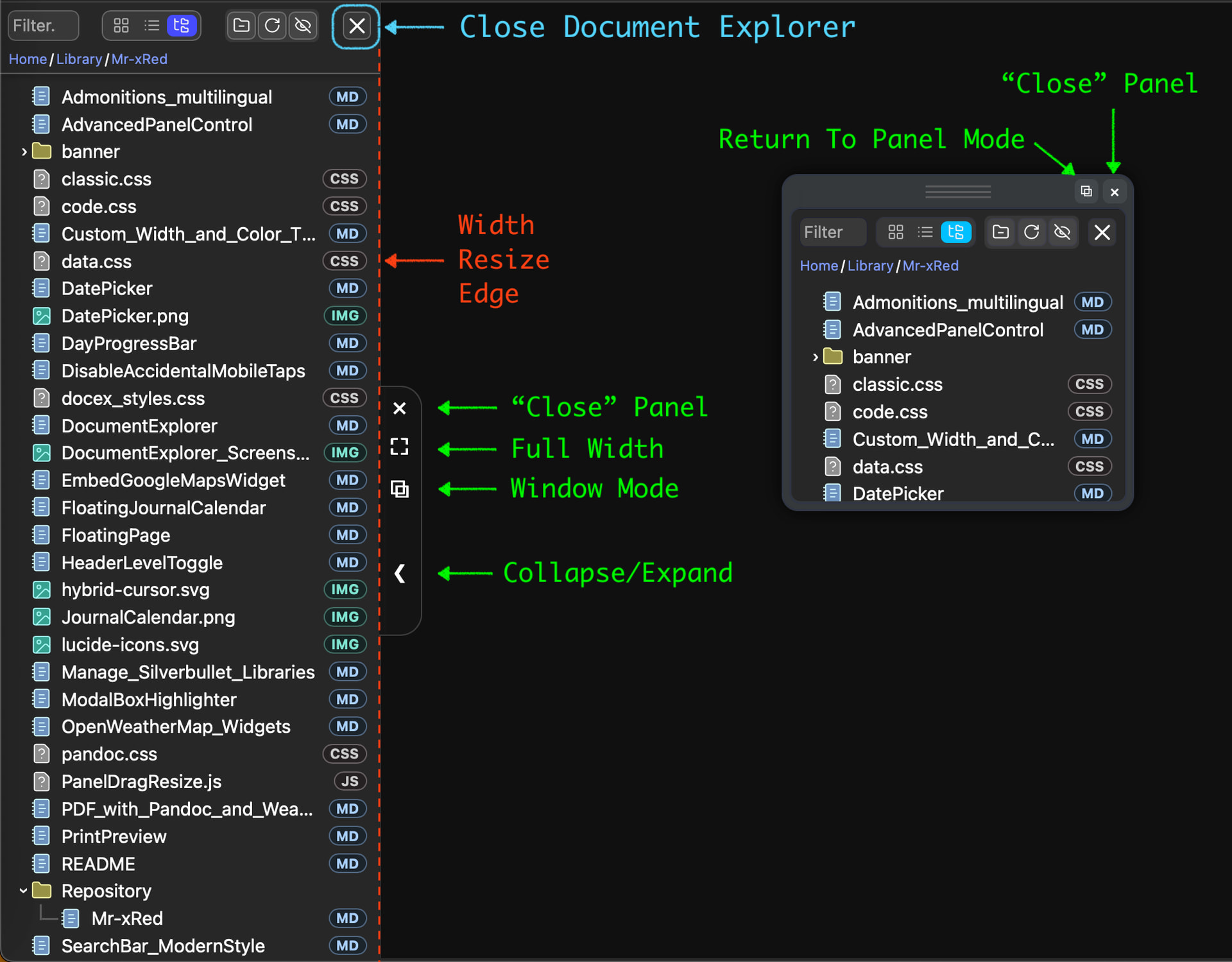1232x962 pixels.
Task: Switch to grid view in left toolbar
Action: 121,26
